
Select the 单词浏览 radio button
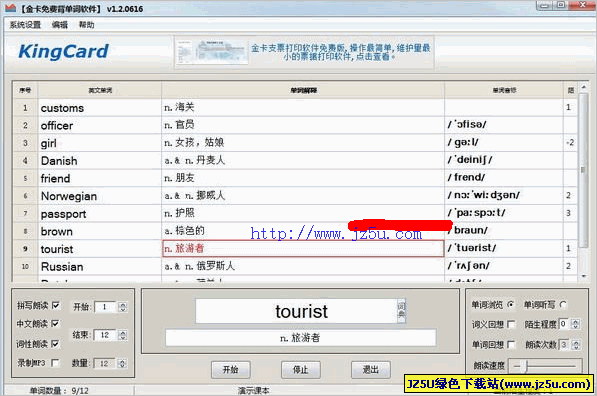pyautogui.click(x=511, y=304)
